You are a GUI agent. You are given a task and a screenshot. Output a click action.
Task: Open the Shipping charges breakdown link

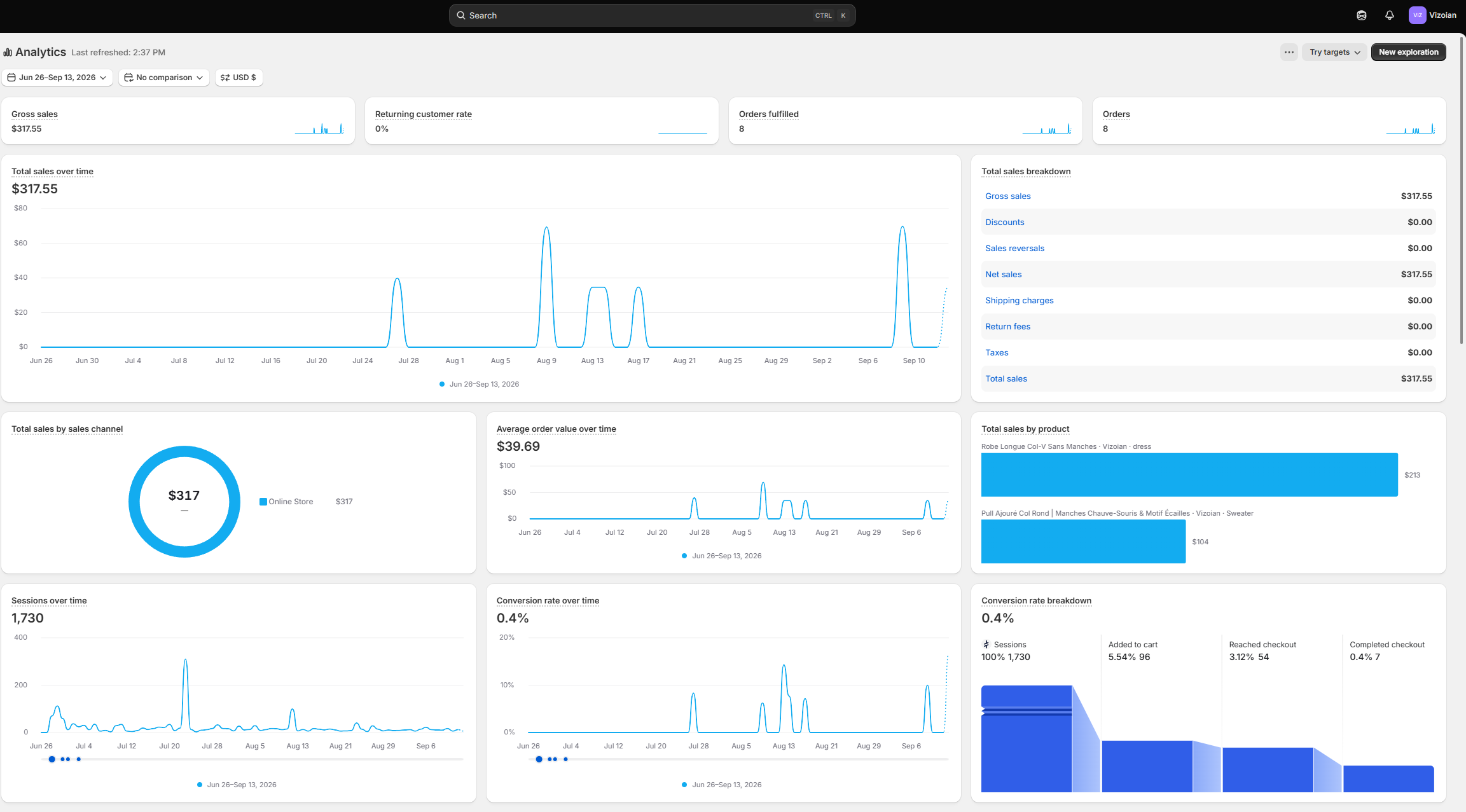coord(1019,300)
